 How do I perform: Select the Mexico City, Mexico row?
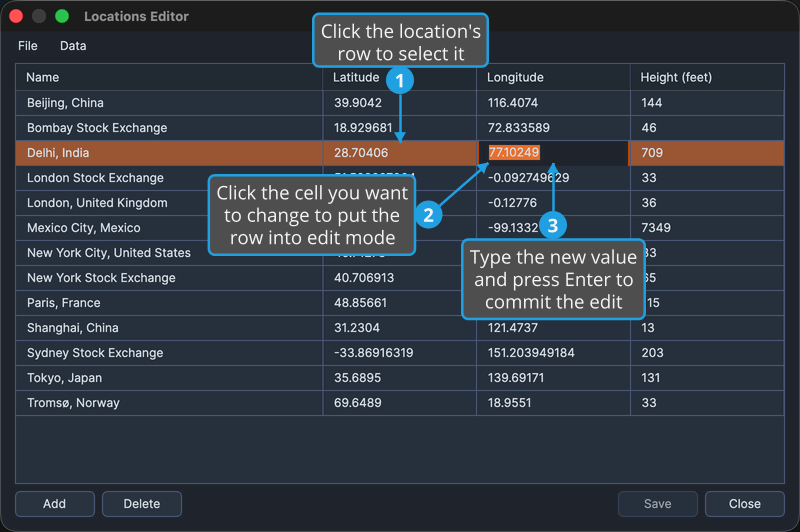[x=399, y=228]
